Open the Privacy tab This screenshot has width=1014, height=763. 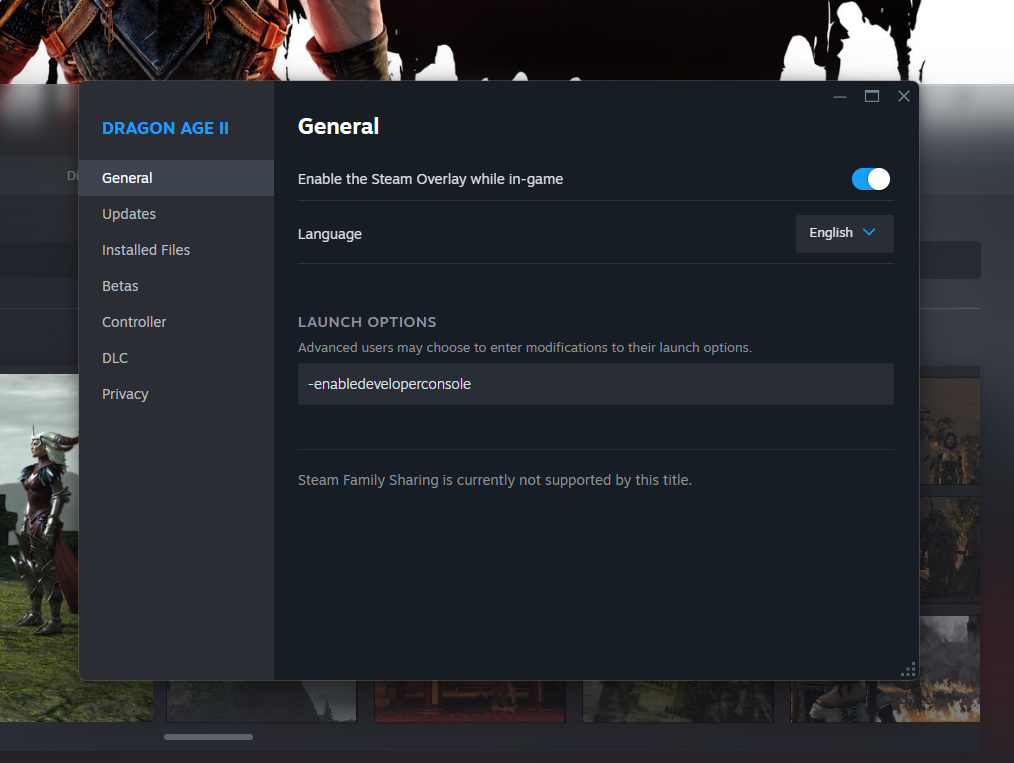pos(177,394)
